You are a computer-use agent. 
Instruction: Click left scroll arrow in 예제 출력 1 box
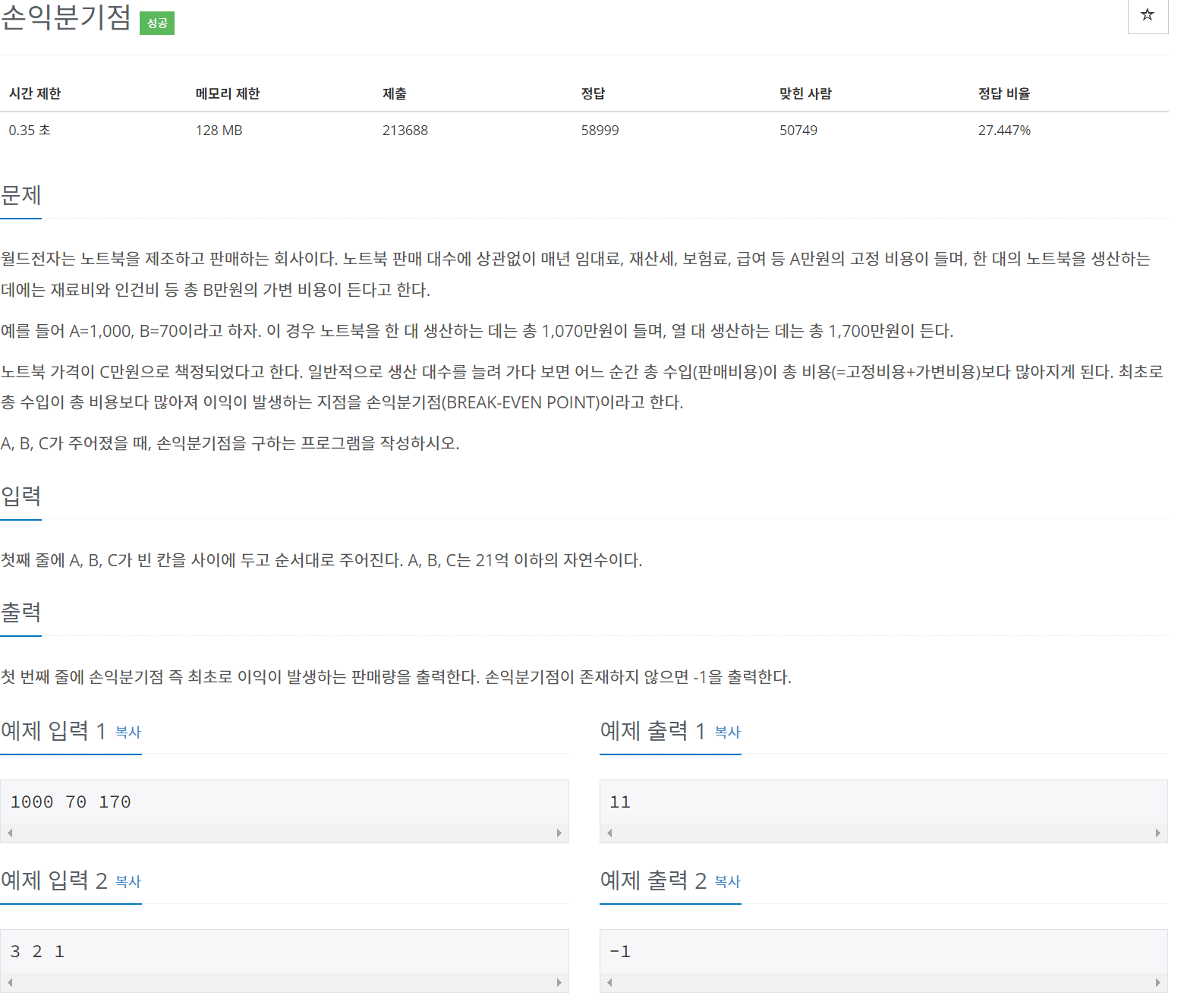(609, 833)
